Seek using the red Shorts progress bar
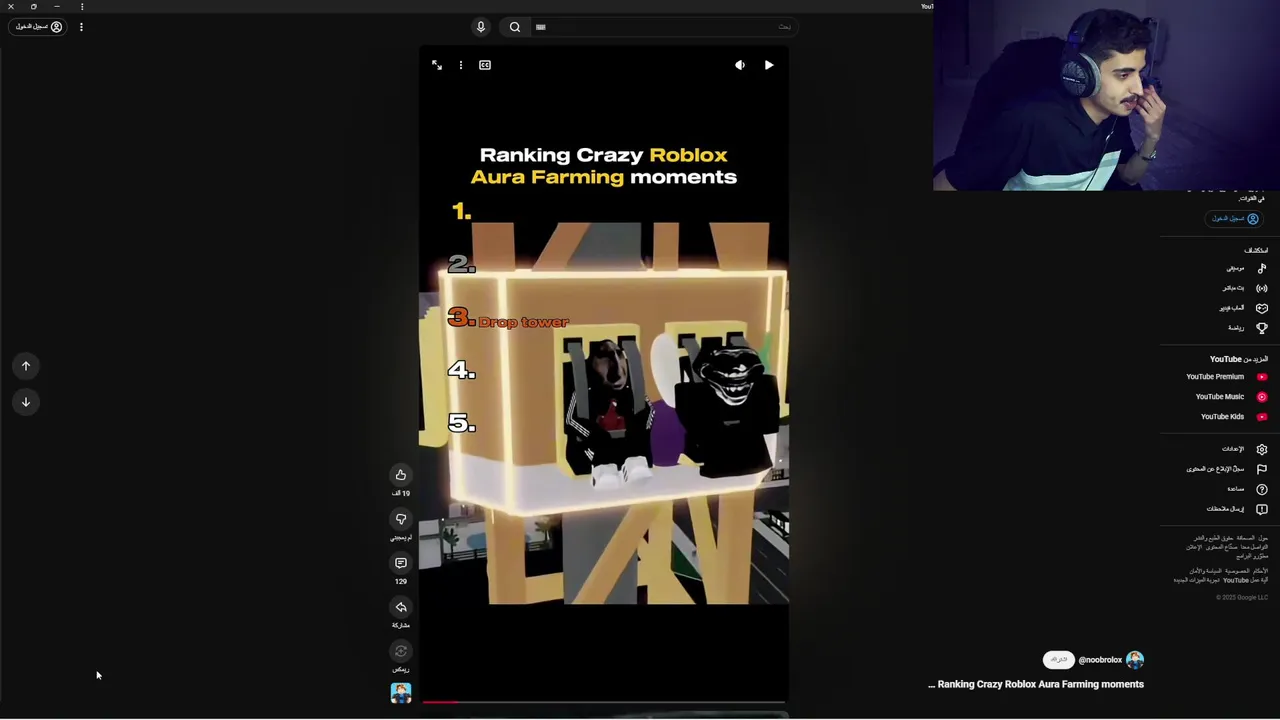This screenshot has height=720, width=1280. [x=604, y=702]
